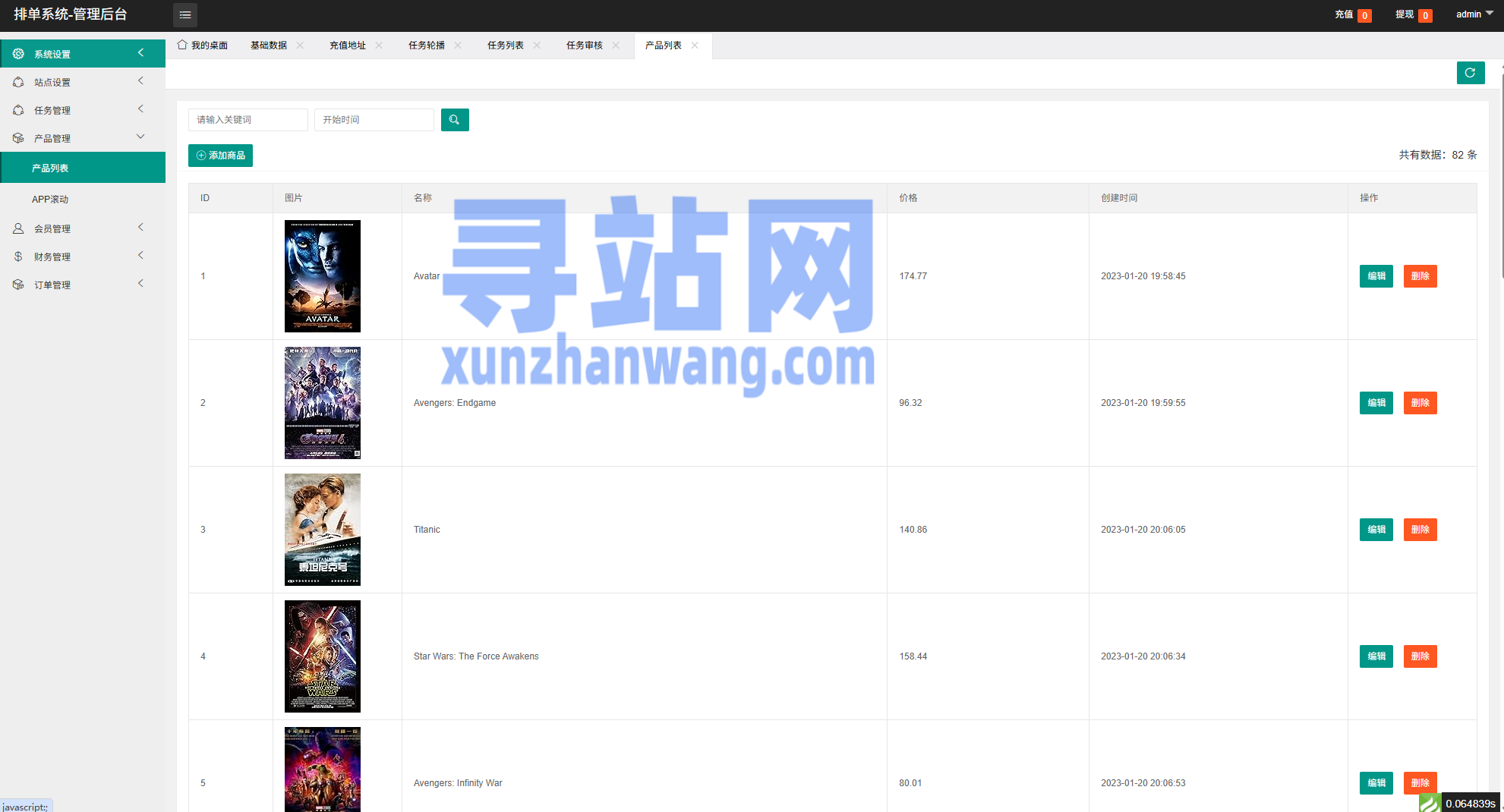Open the APP滚动 submenu item
Viewport: 1504px width, 812px height.
point(50,200)
